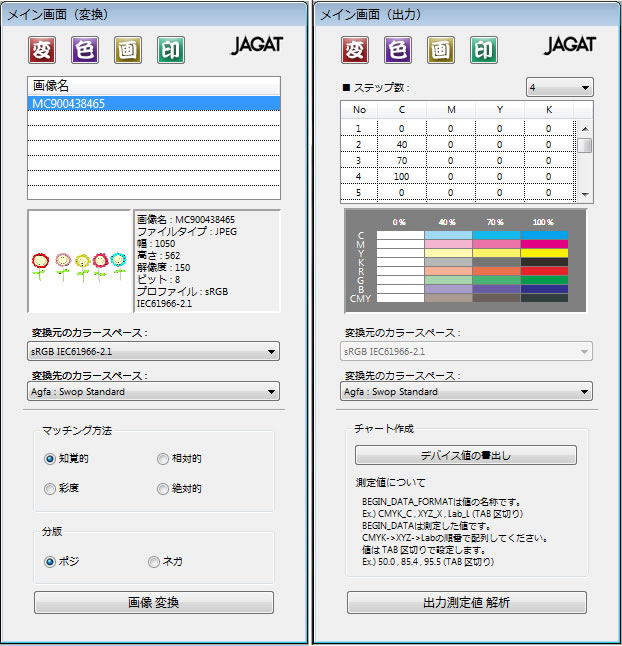Click the red 変 icon in left panel
Screen dimensions: 622x646
pos(43,49)
